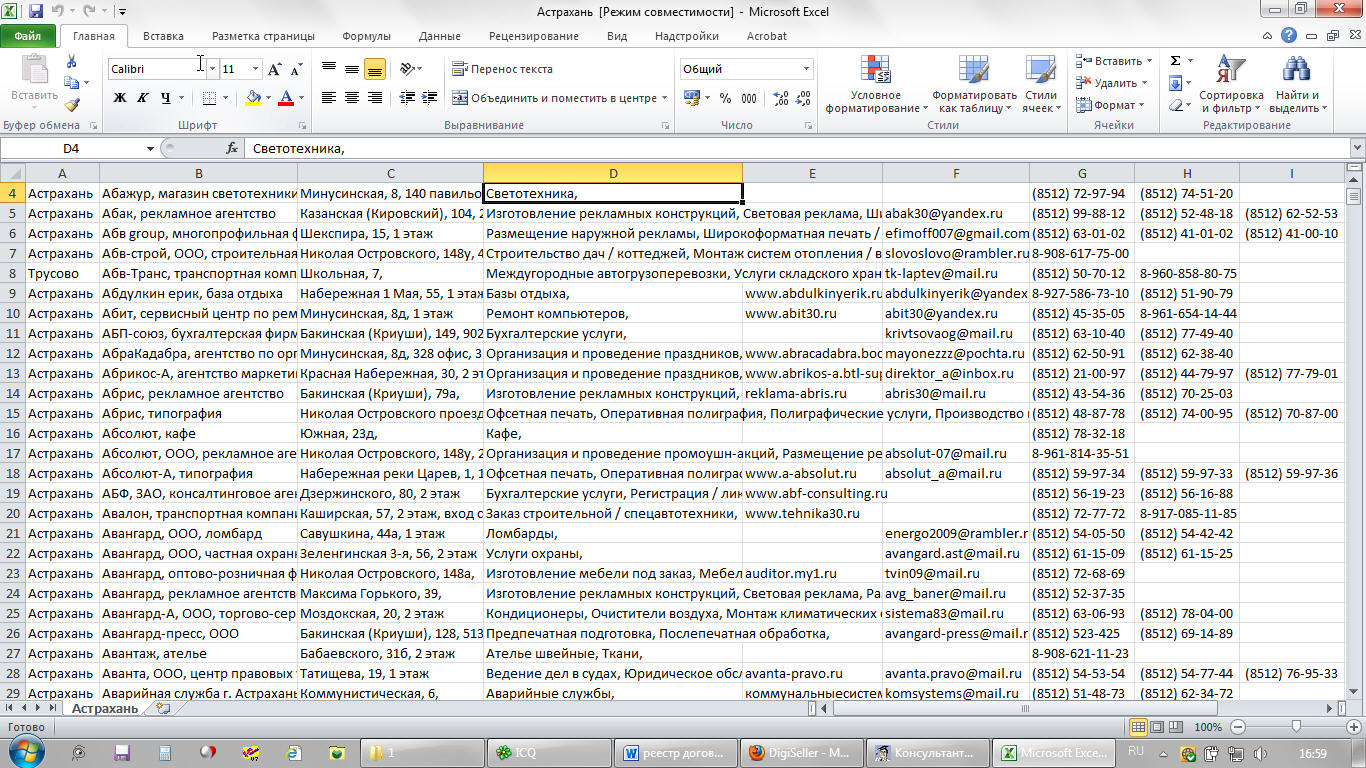
Task: Apply Comma Style (000) number format
Action: 749,98
